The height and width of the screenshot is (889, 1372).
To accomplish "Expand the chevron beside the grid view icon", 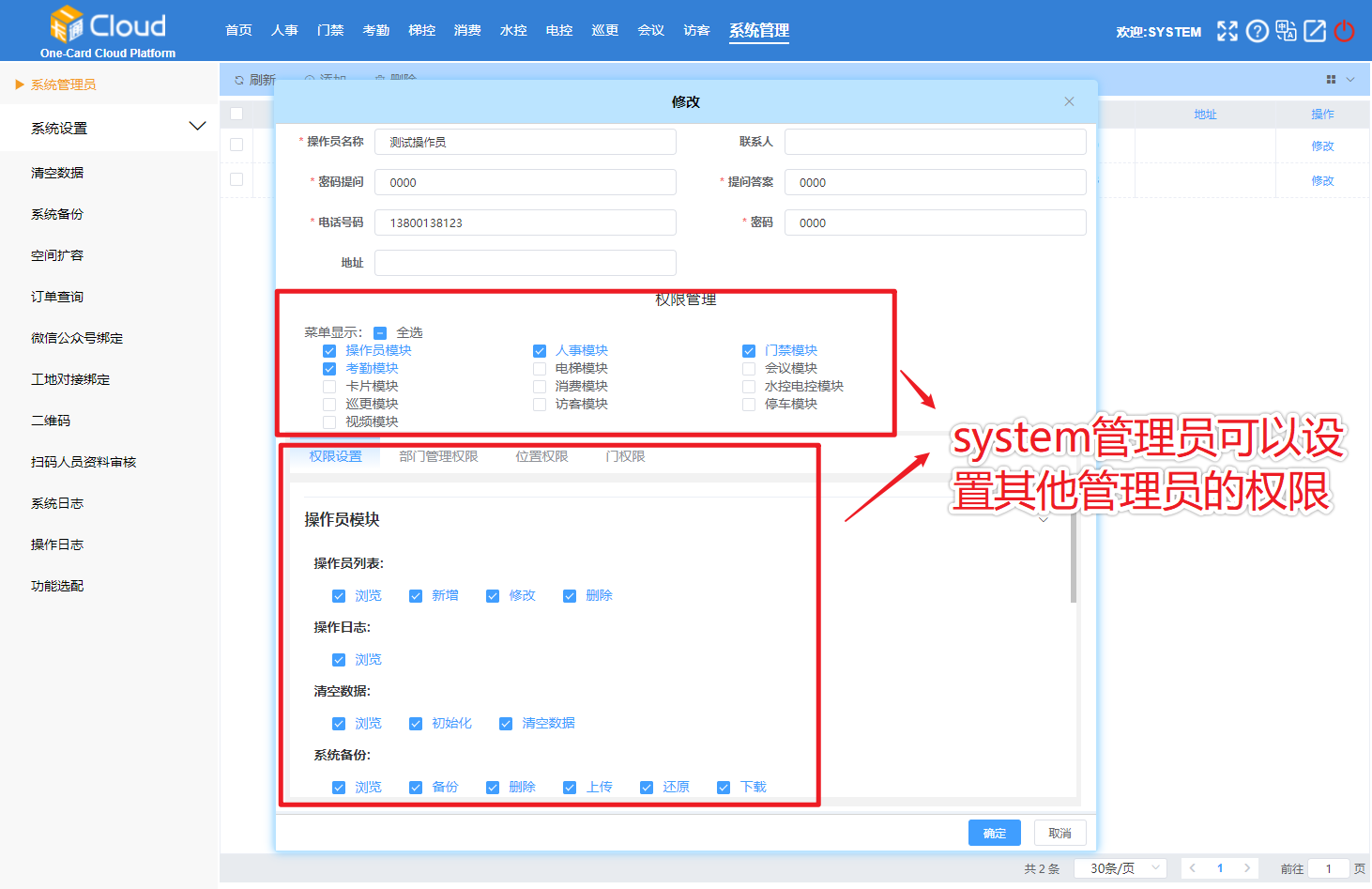I will [x=1350, y=80].
